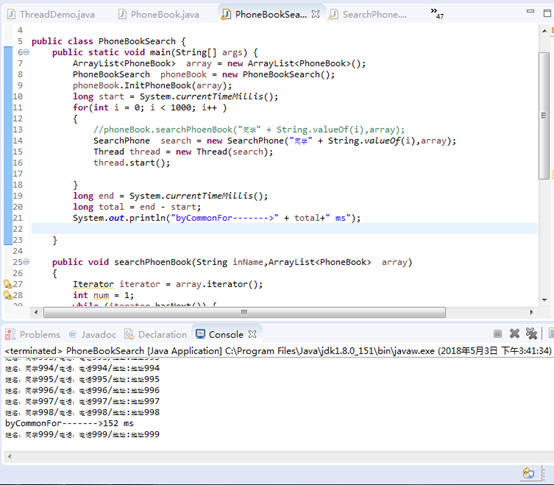Screen dimensions: 554x485
Task: Maximize the editor area
Action: pos(547,13)
